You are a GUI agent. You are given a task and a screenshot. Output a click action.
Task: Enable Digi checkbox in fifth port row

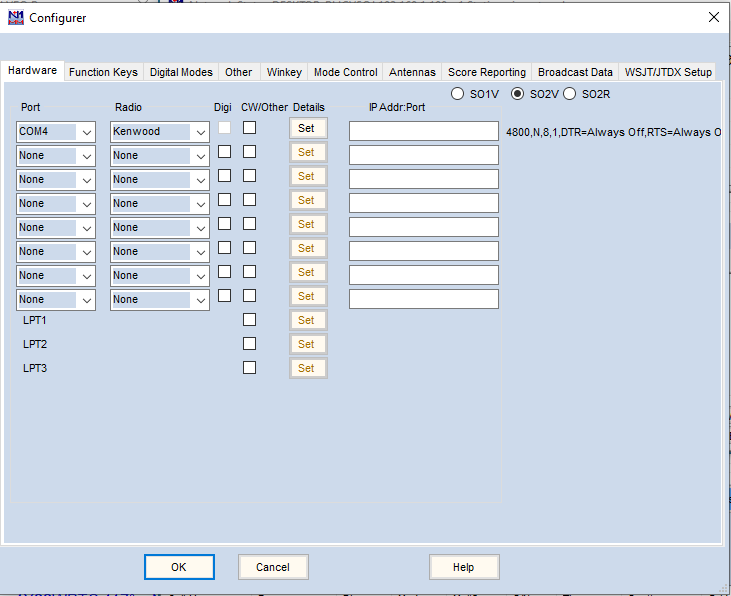pos(224,223)
